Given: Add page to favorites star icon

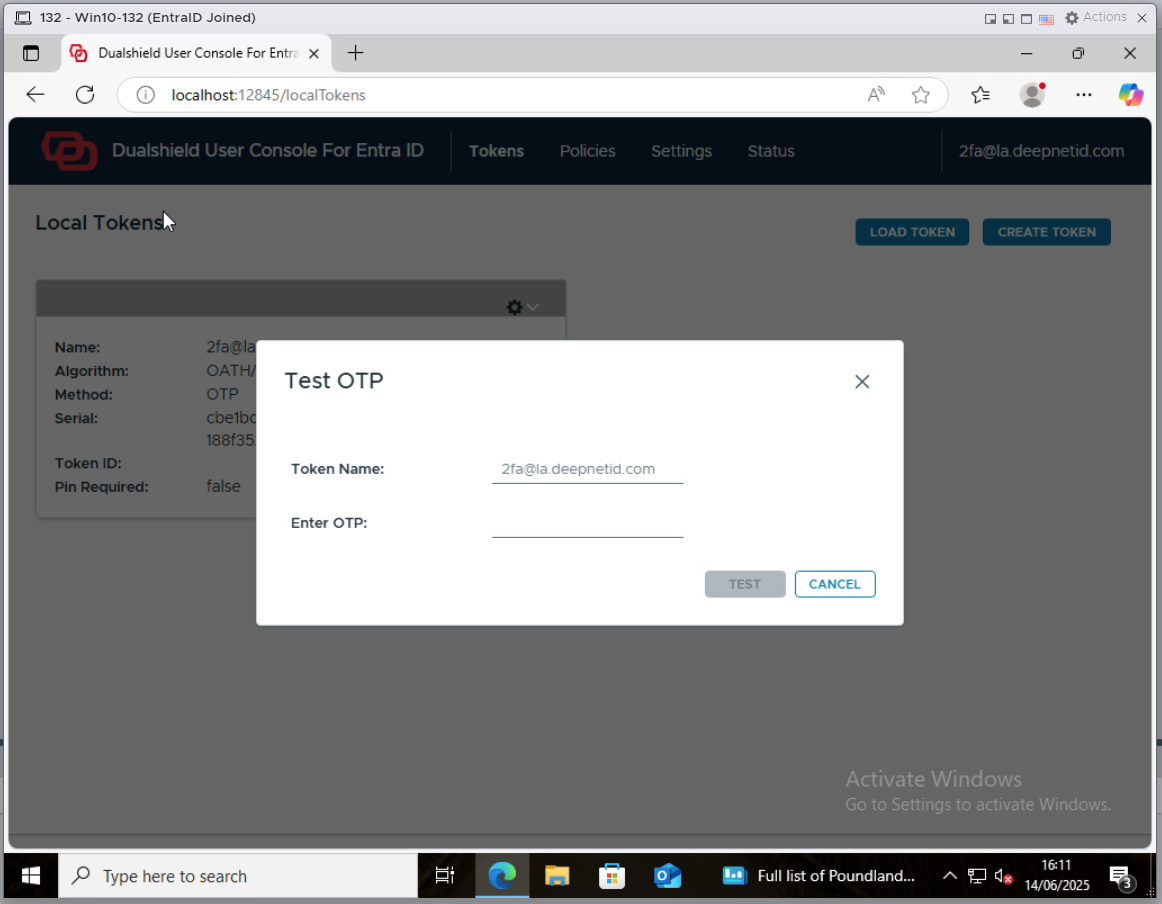Looking at the screenshot, I should pos(920,95).
